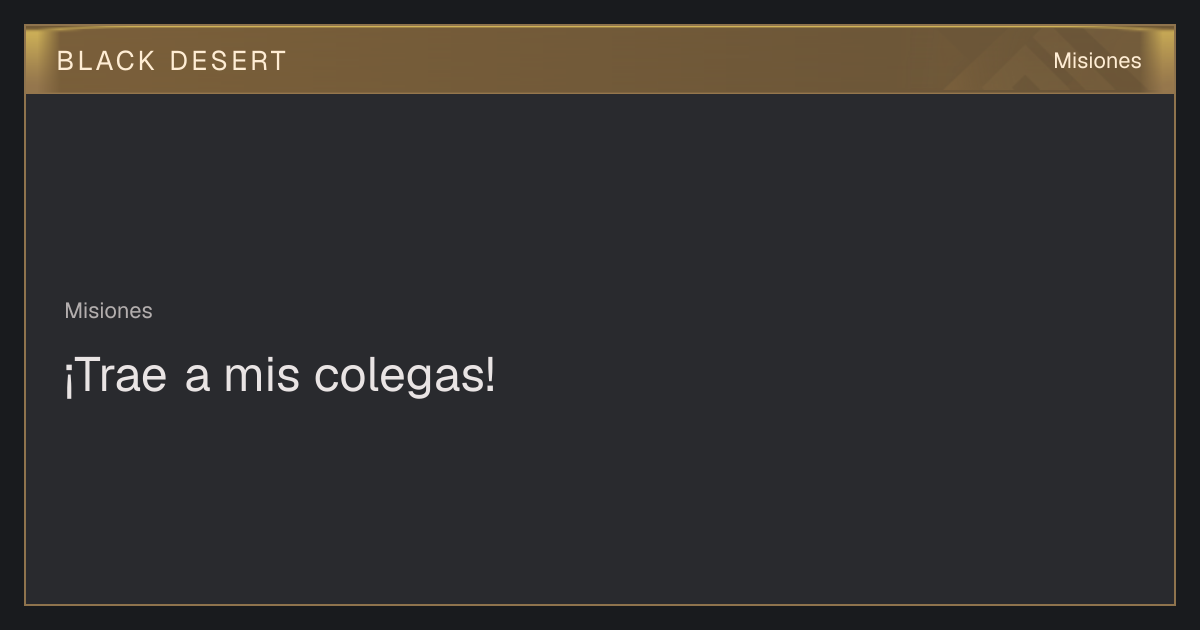Click the '¡Trae a mis colegas!' heading
Screen dimensions: 1200x630
pyautogui.click(x=280, y=377)
